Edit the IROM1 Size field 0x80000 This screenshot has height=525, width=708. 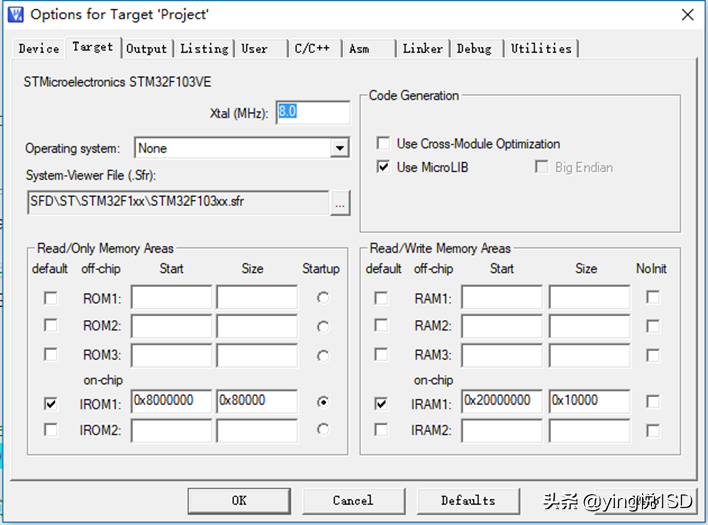257,401
